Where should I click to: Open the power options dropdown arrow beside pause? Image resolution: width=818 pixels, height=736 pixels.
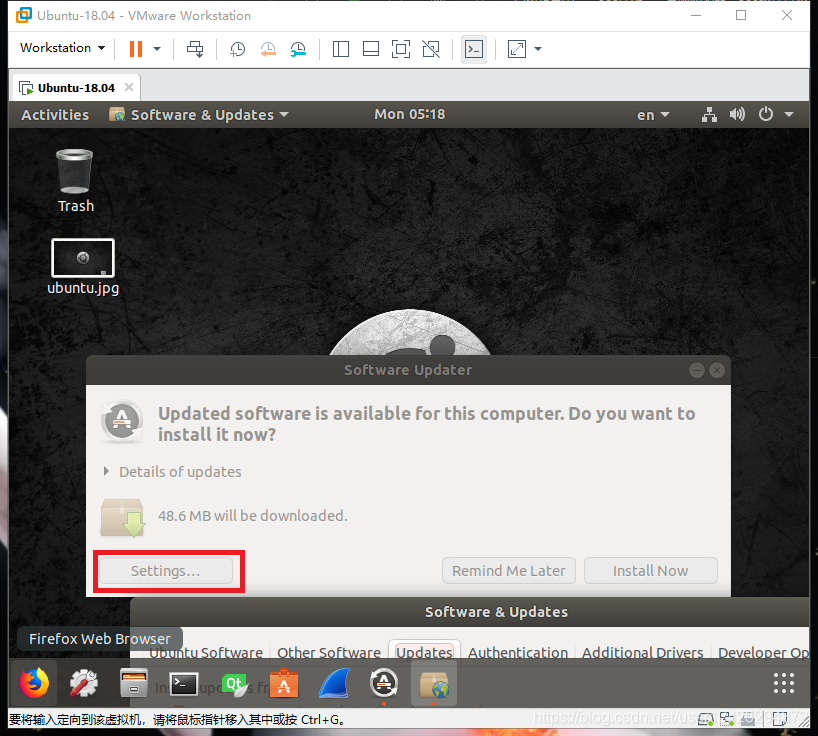pyautogui.click(x=157, y=49)
